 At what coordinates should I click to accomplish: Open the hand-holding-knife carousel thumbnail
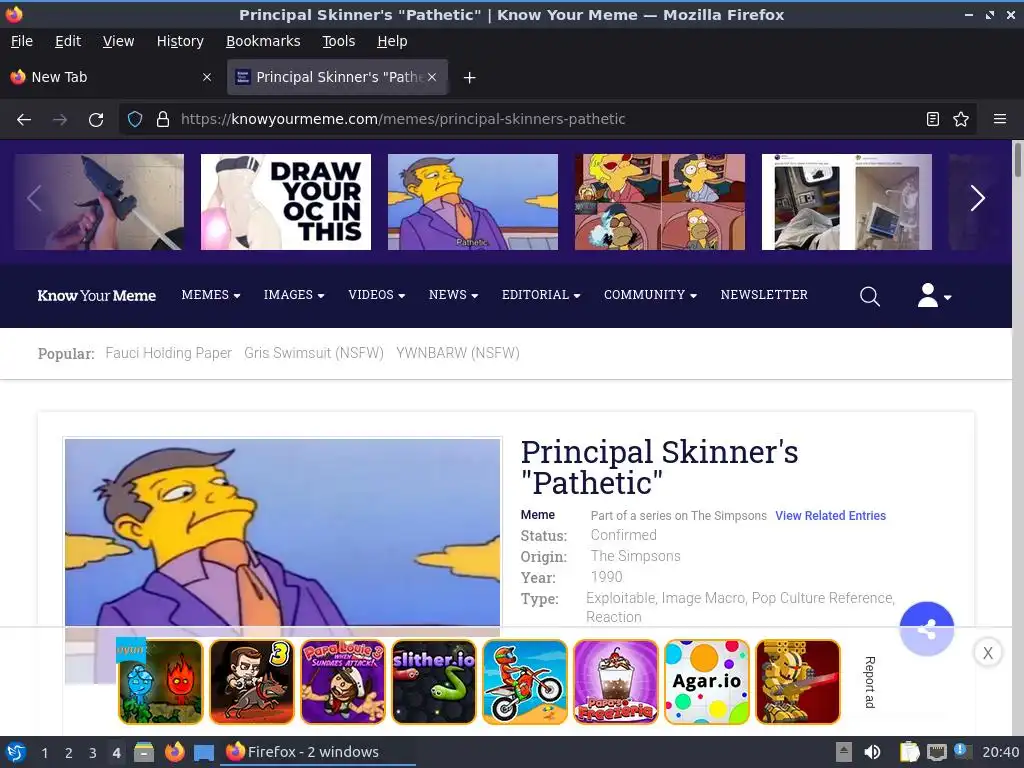pos(99,202)
